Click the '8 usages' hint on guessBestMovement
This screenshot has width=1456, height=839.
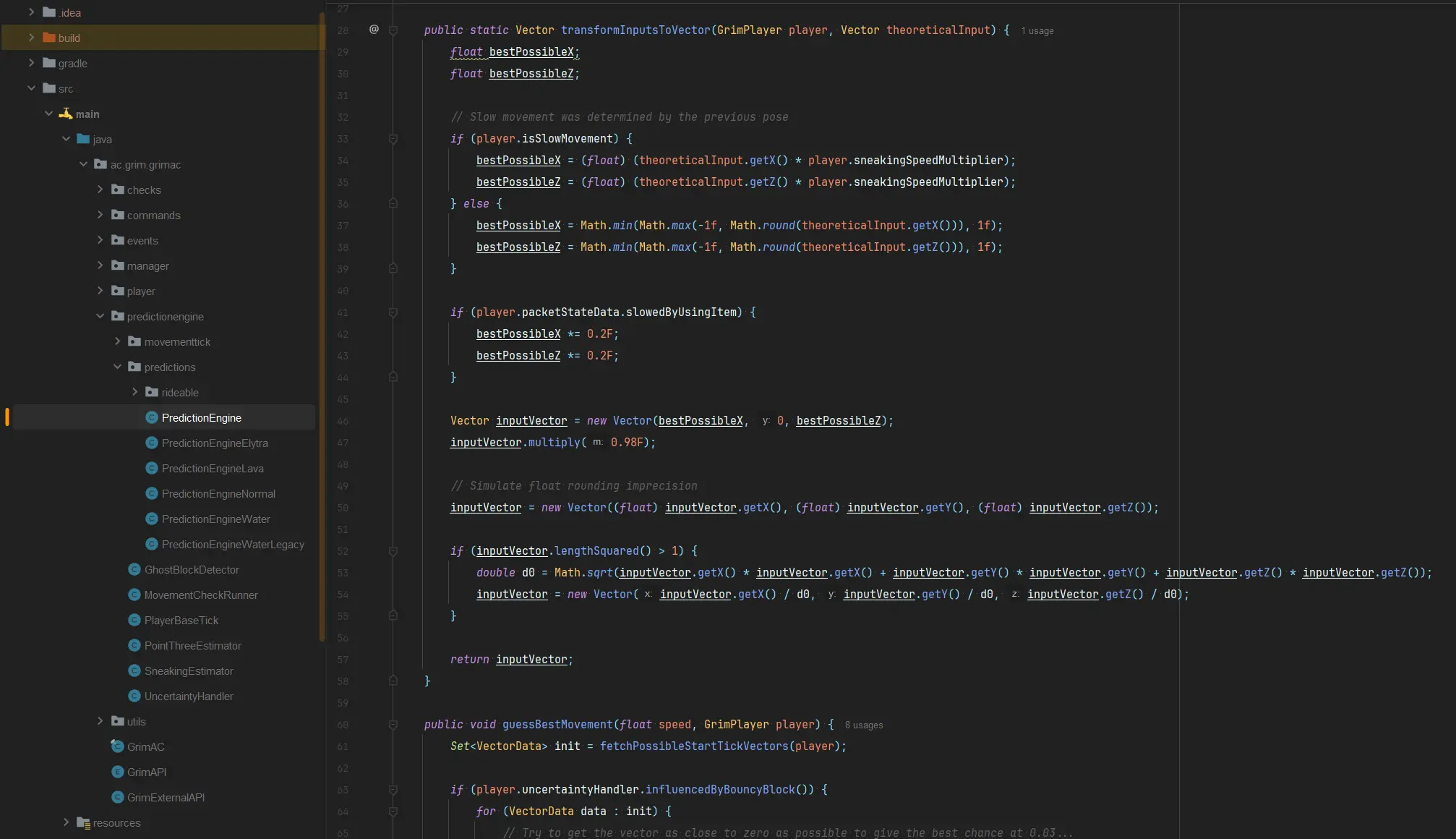tap(863, 725)
